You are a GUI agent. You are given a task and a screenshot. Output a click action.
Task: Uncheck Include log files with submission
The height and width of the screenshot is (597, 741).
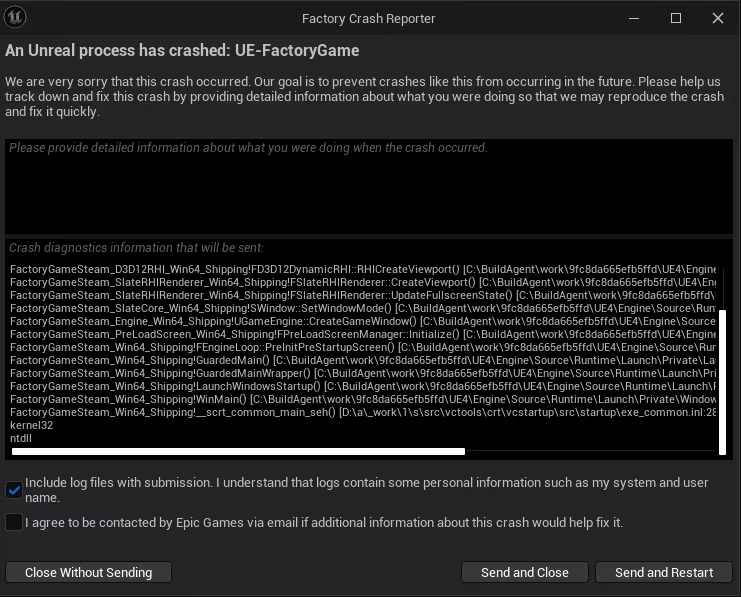[14, 490]
